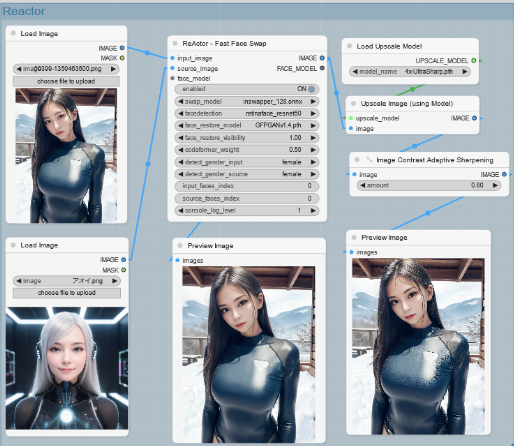Click collapse dot of ReActor Fast Face Swap

tap(175, 43)
